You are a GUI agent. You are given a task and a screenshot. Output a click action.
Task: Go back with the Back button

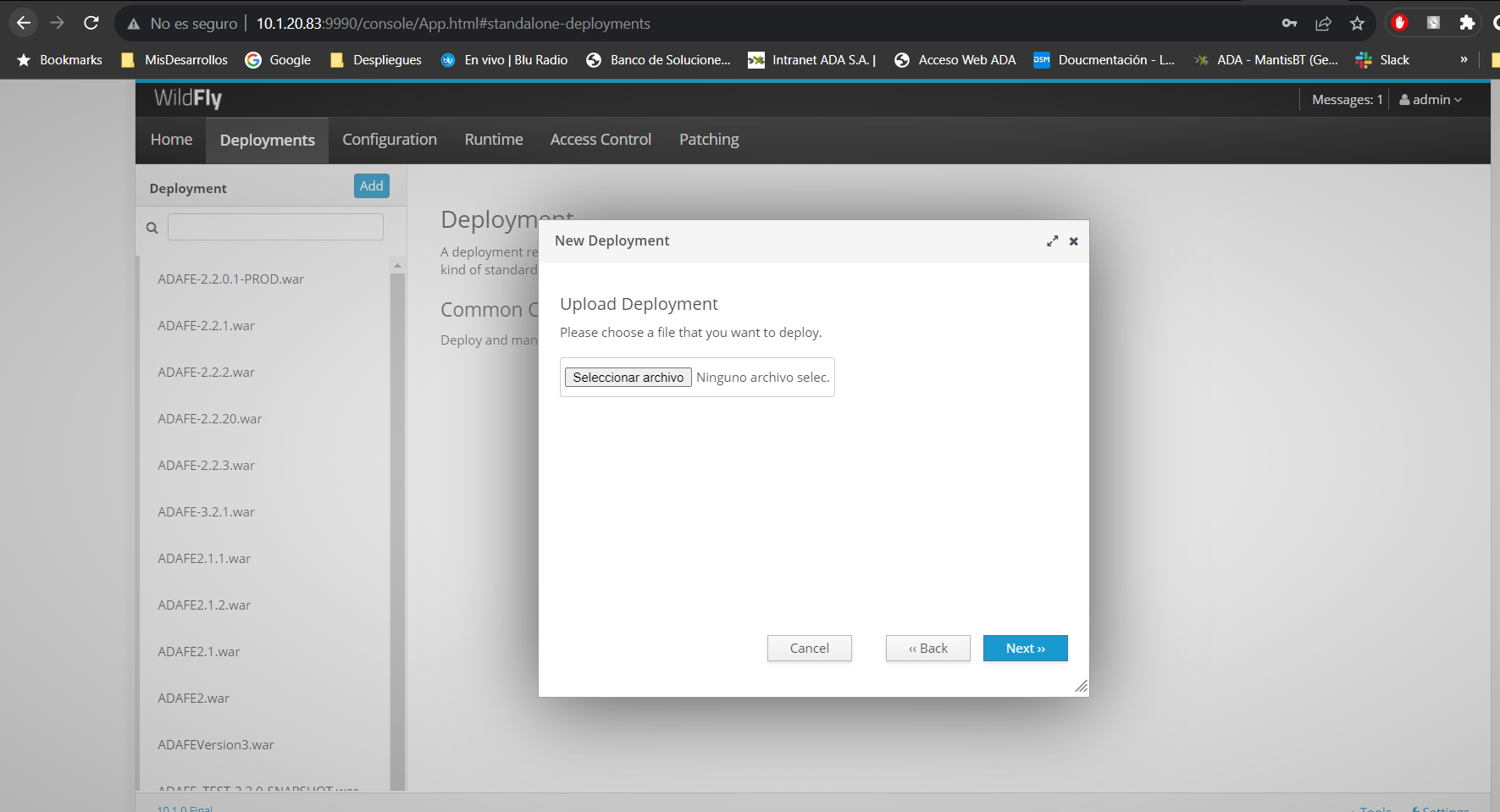927,649
